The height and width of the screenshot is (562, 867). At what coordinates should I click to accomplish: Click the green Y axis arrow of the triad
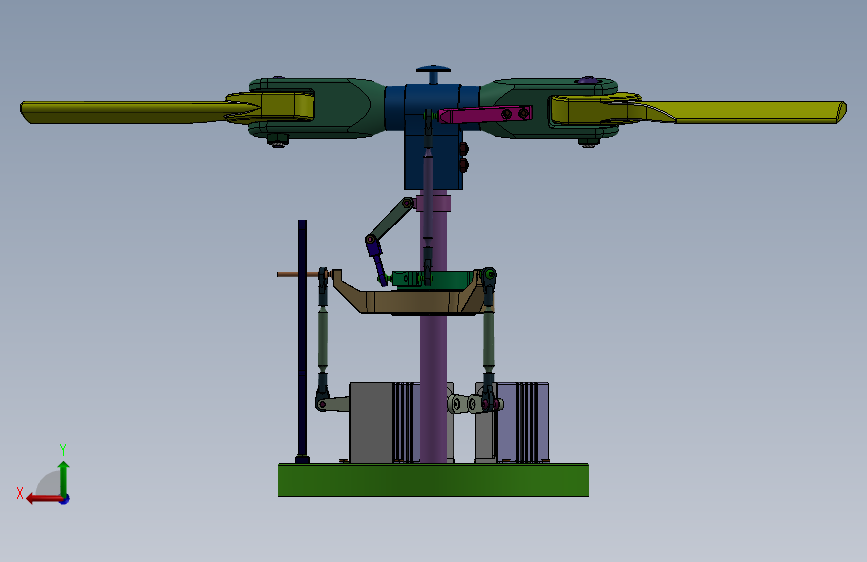tap(64, 479)
